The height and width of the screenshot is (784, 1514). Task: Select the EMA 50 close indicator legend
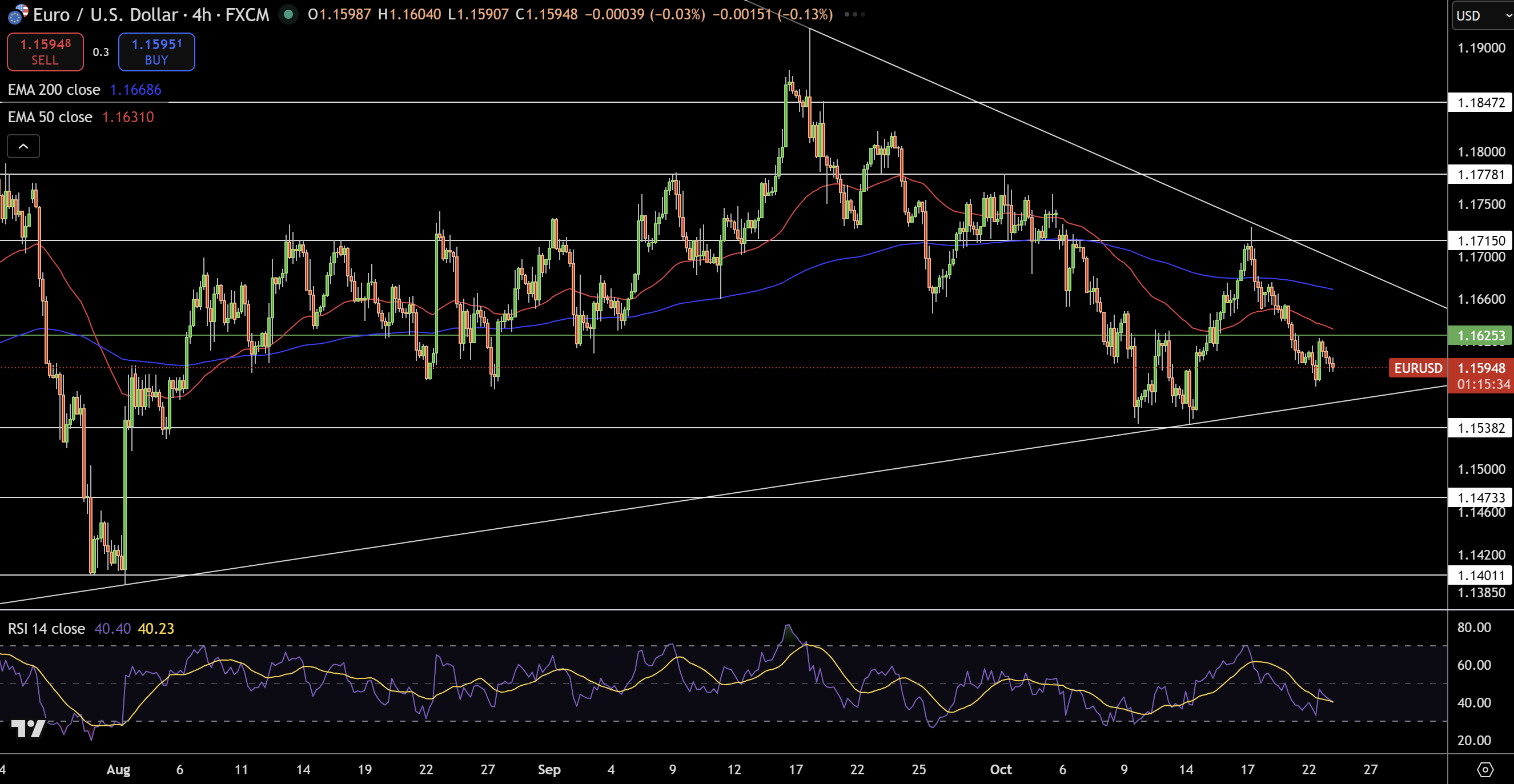(x=50, y=117)
